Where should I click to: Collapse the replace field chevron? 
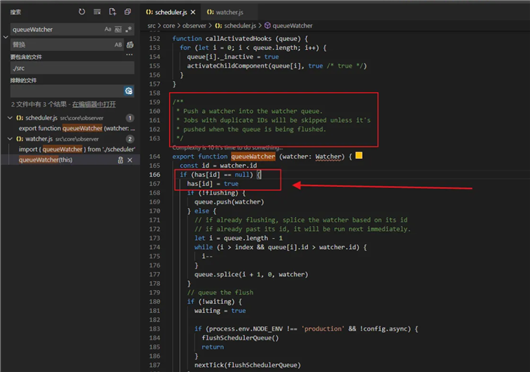tap(5, 37)
